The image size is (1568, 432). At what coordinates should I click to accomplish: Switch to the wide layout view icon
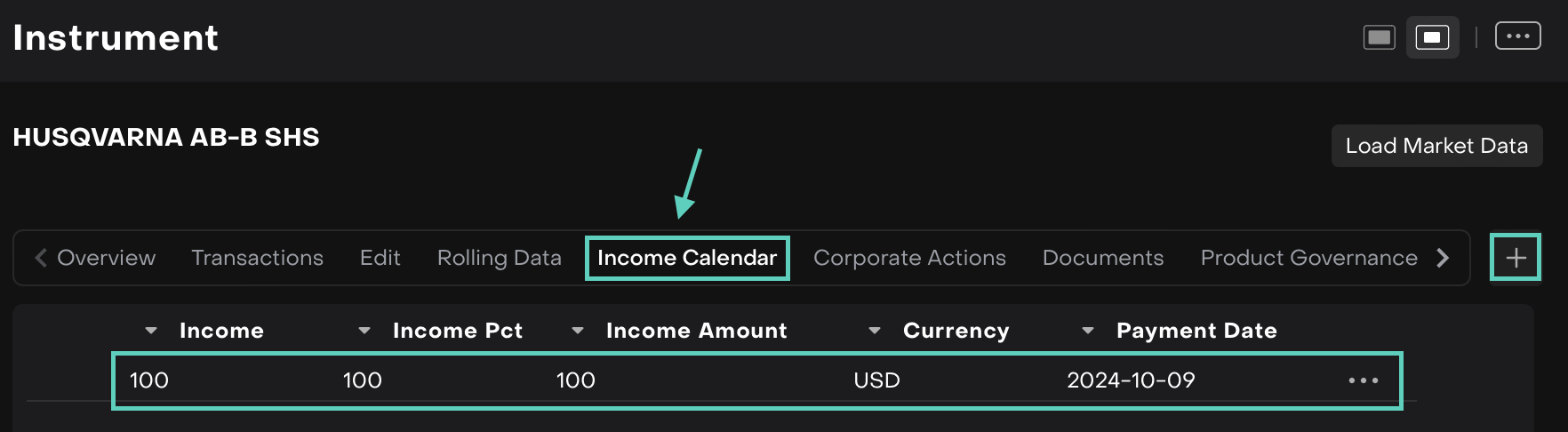tap(1379, 37)
